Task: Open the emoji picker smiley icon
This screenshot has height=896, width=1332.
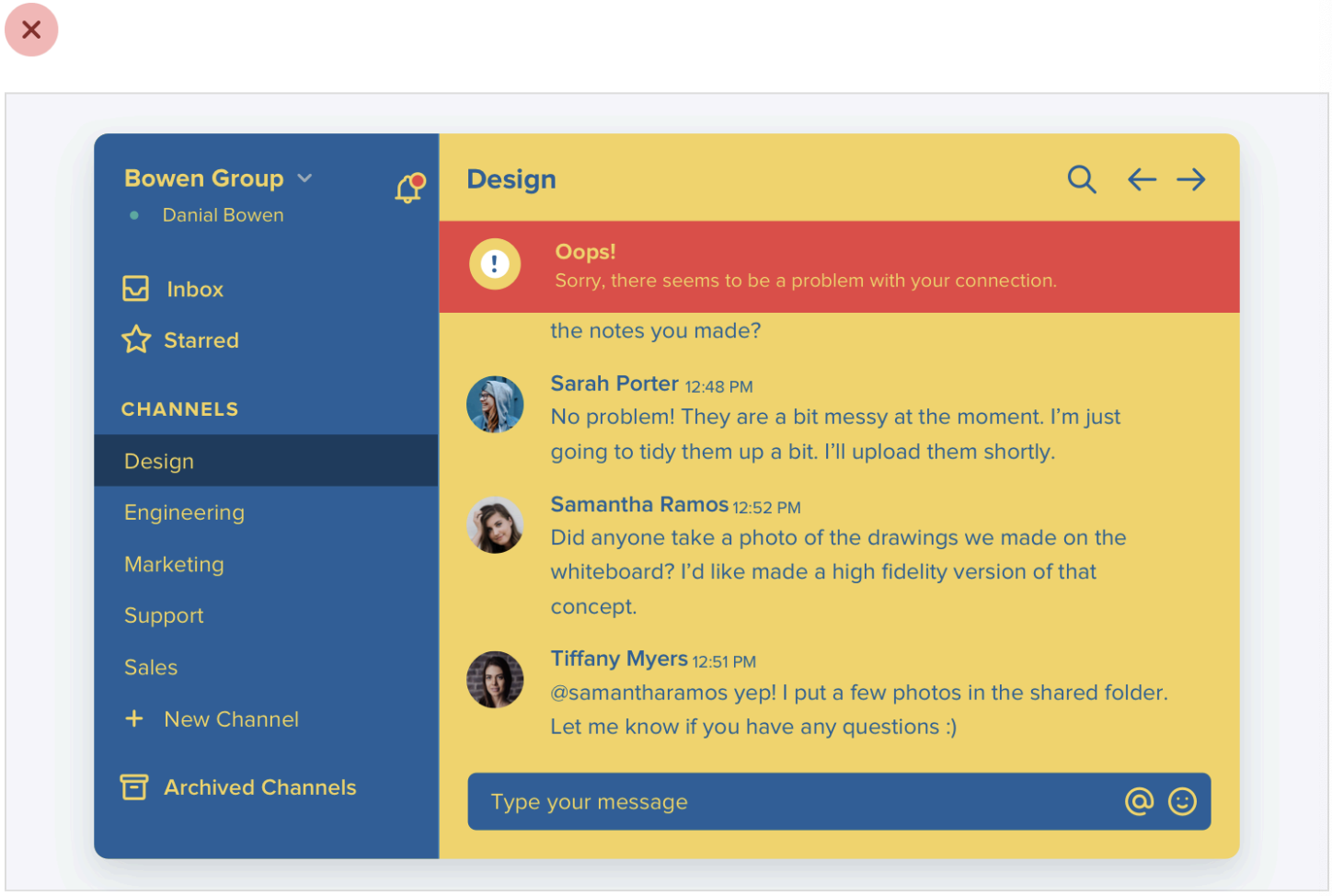Action: pyautogui.click(x=1182, y=801)
